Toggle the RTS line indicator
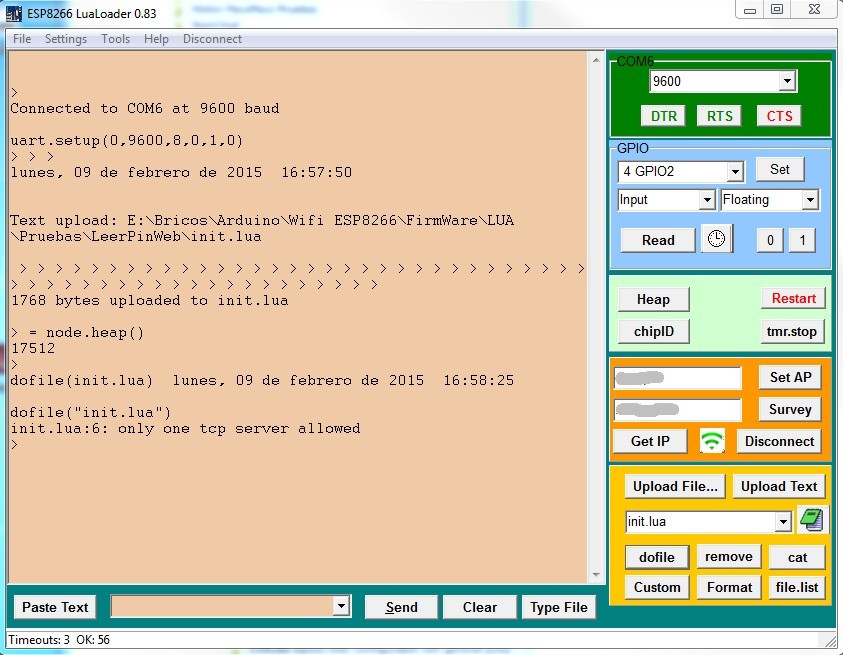The height and width of the screenshot is (655, 843). click(720, 116)
